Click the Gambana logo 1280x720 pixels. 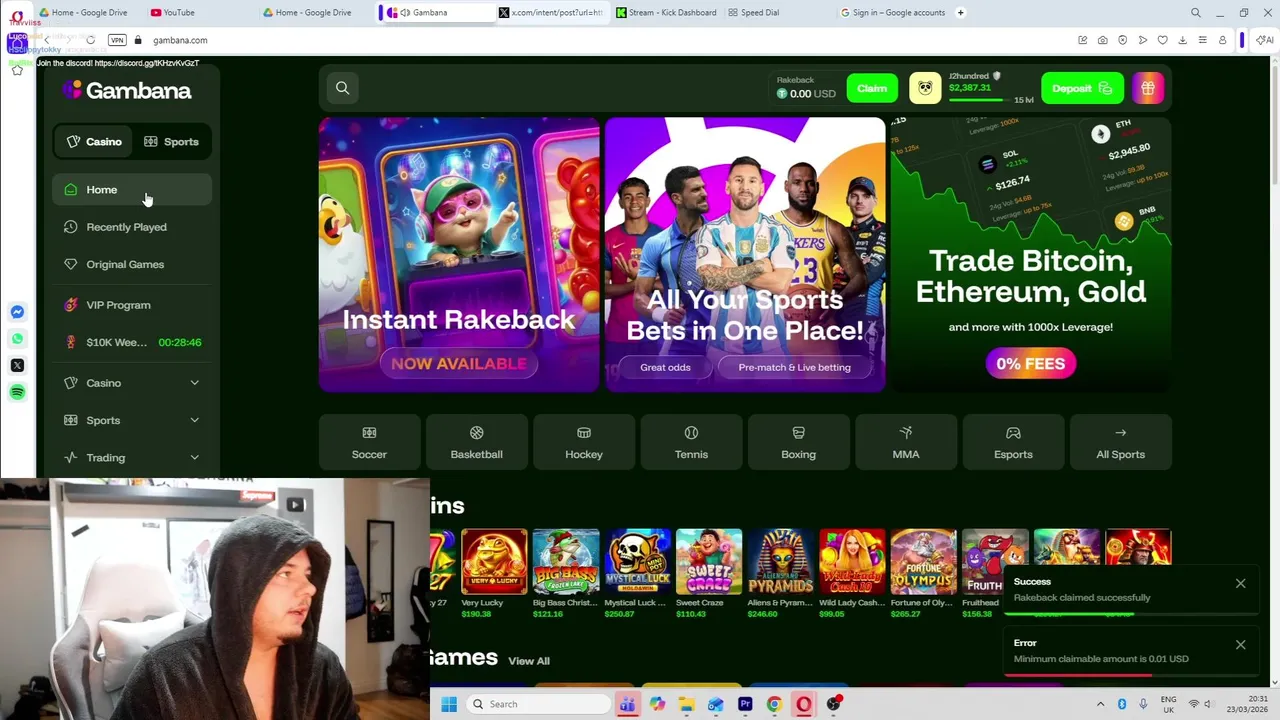tap(126, 90)
